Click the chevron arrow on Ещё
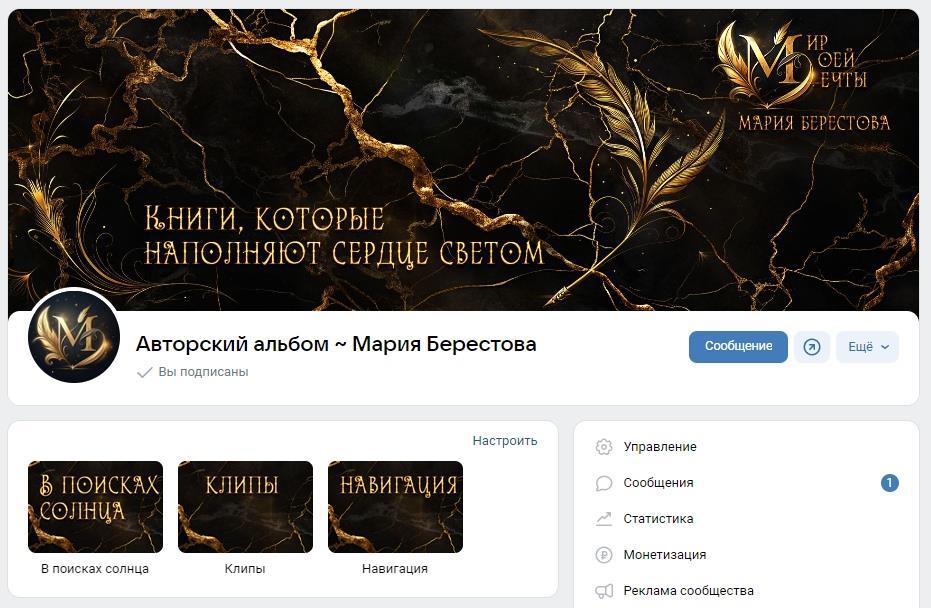Image resolution: width=931 pixels, height=608 pixels. 885,347
